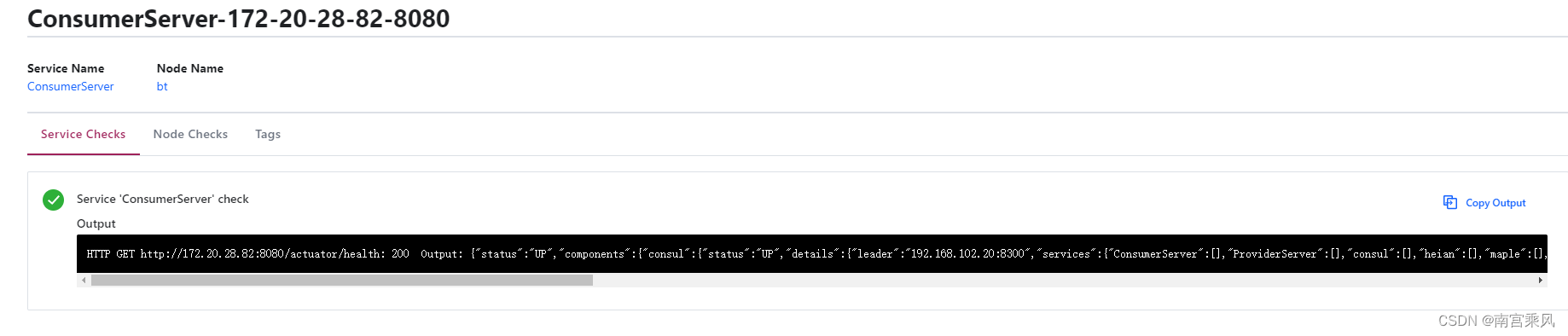1568x336 pixels.
Task: Click the CSDN watermark text
Action: point(1496,321)
